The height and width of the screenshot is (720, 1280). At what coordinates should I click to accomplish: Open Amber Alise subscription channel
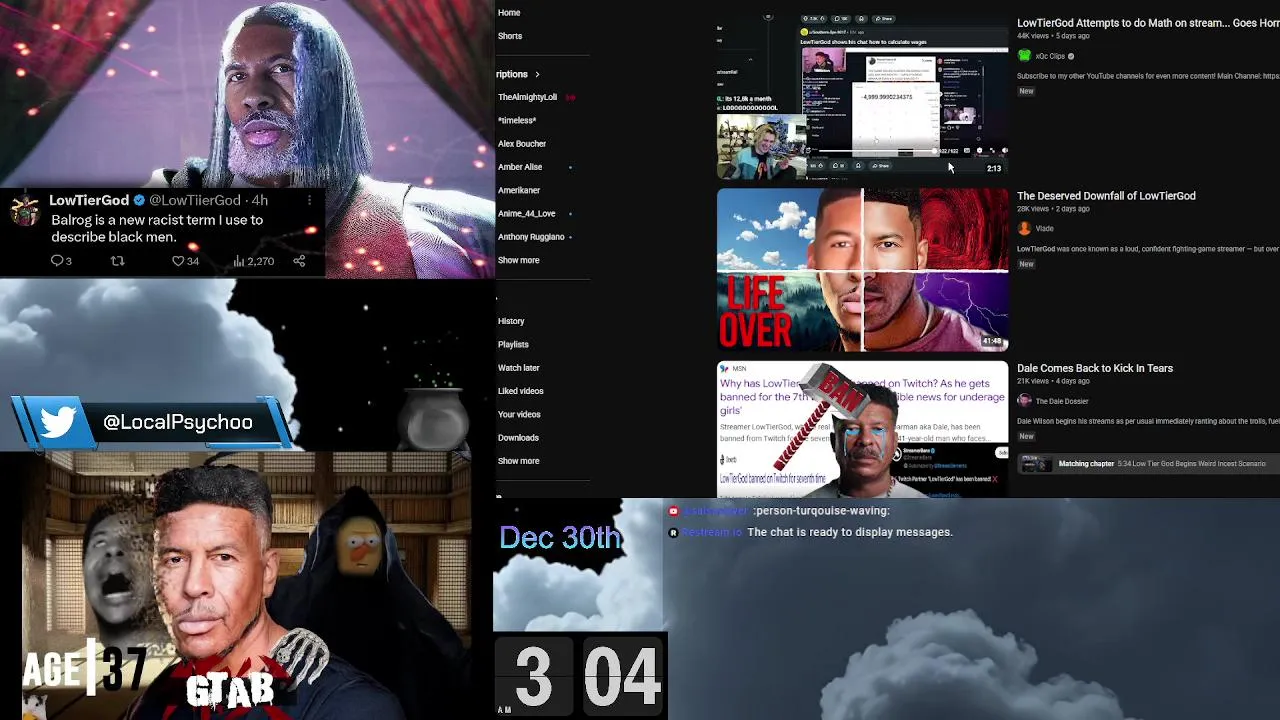click(x=520, y=167)
